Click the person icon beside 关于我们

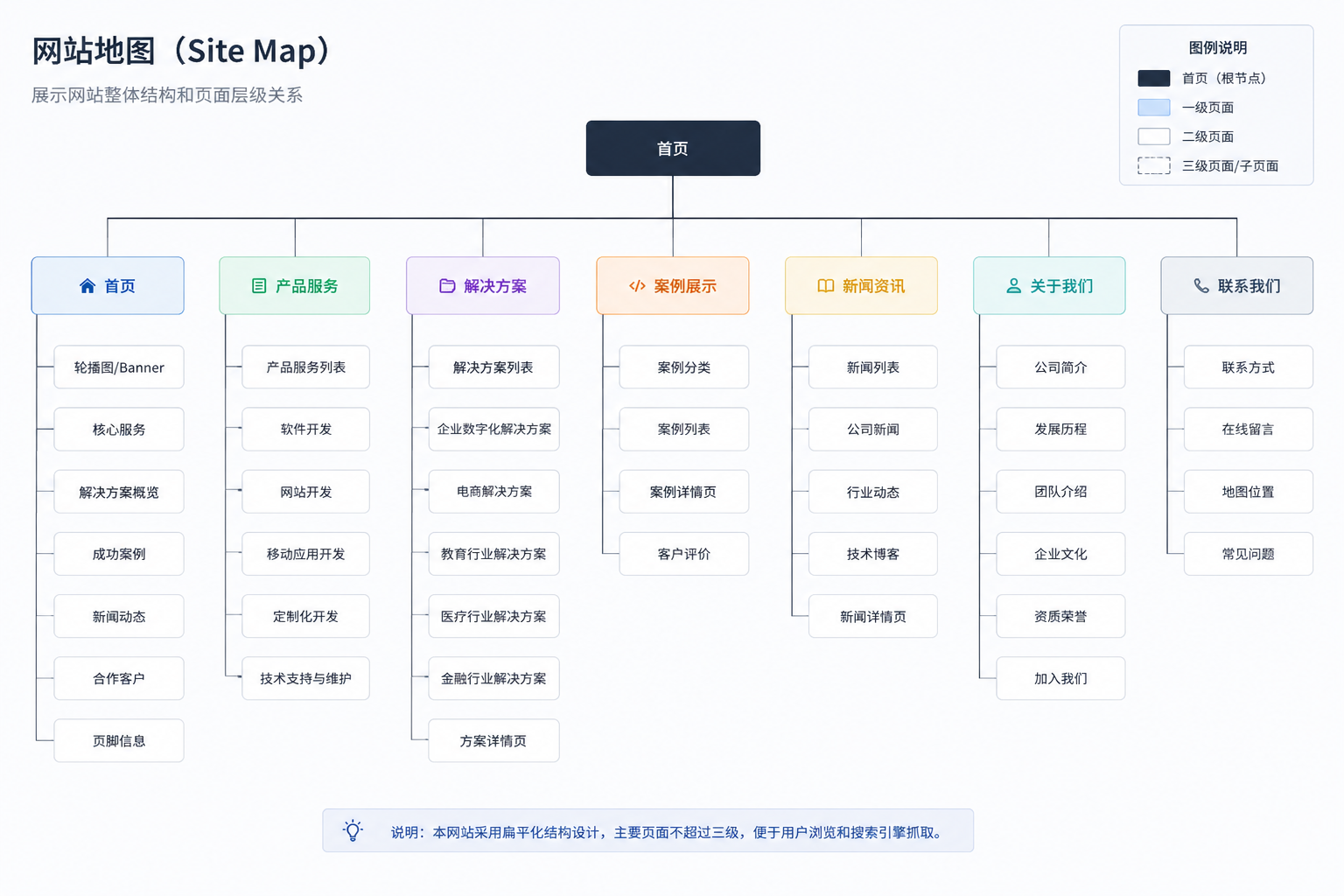[x=1013, y=286]
